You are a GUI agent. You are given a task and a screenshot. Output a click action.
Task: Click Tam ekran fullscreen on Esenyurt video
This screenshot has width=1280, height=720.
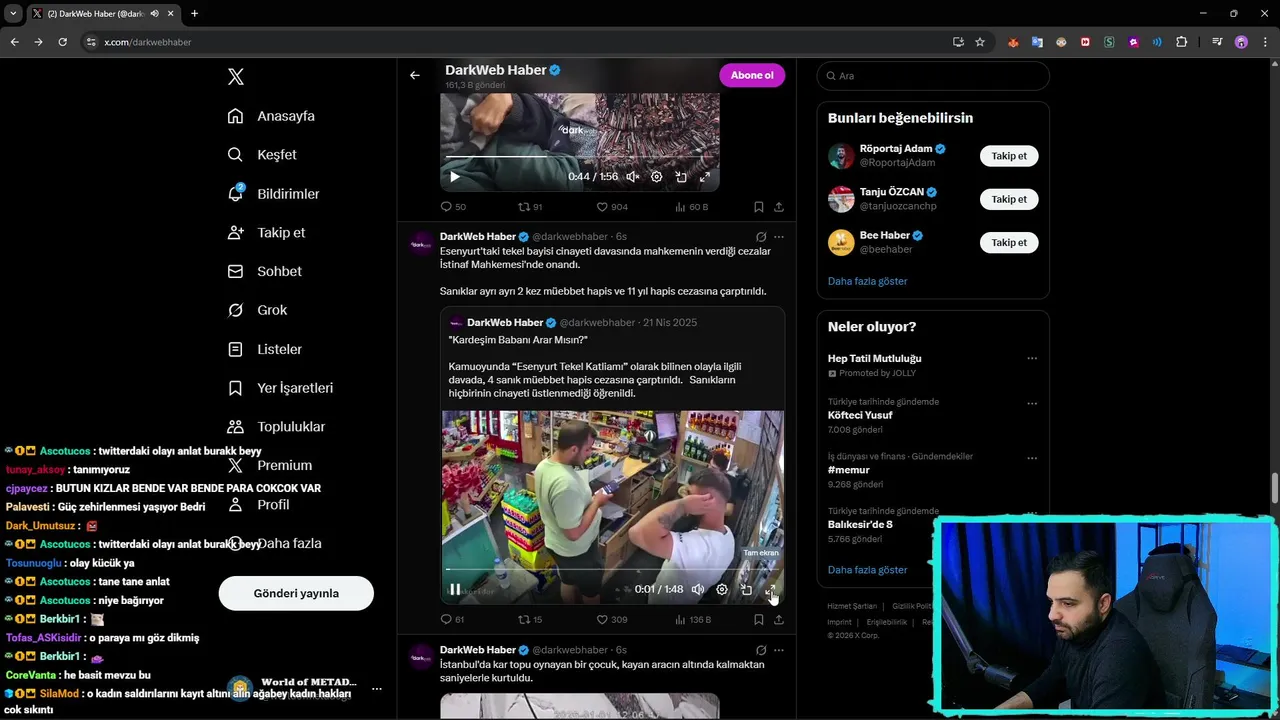(x=770, y=590)
